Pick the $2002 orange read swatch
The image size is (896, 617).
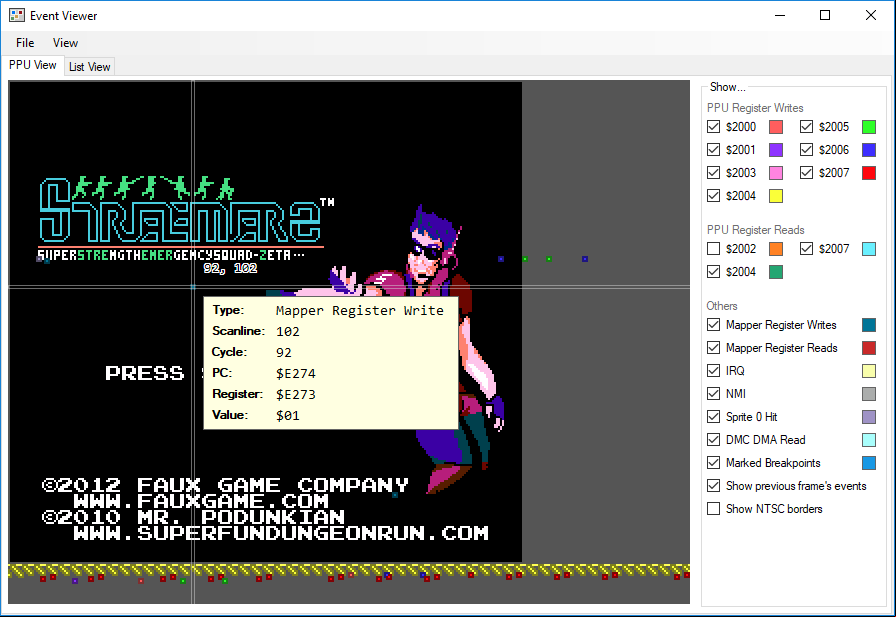pyautogui.click(x=776, y=249)
